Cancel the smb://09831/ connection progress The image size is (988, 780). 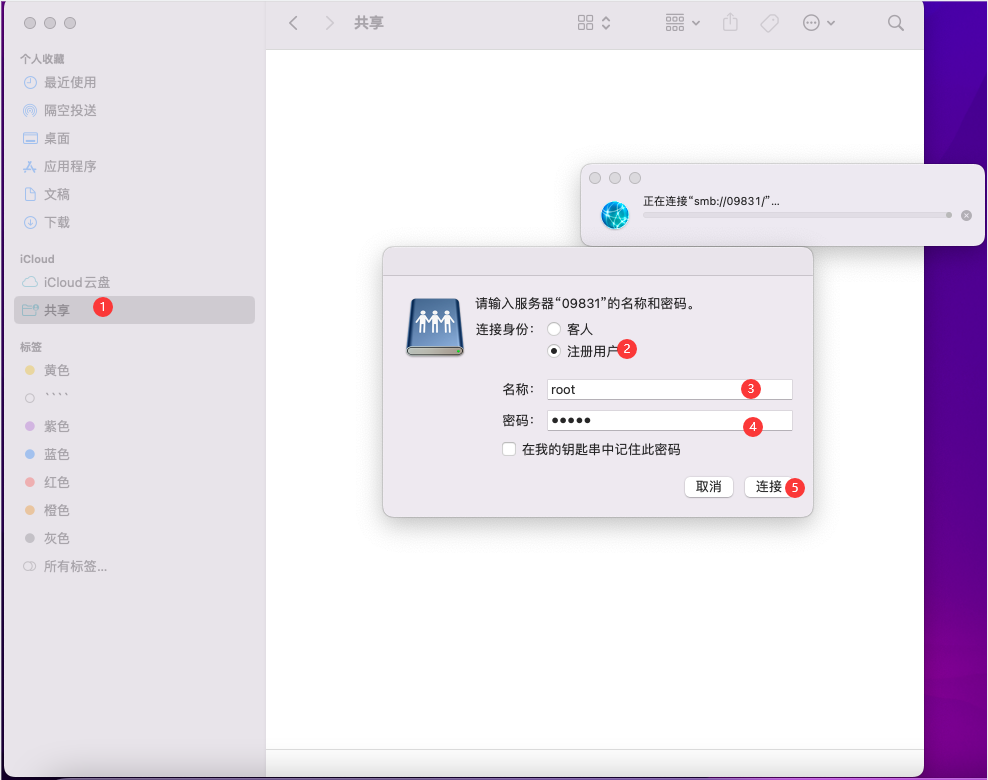coord(966,215)
